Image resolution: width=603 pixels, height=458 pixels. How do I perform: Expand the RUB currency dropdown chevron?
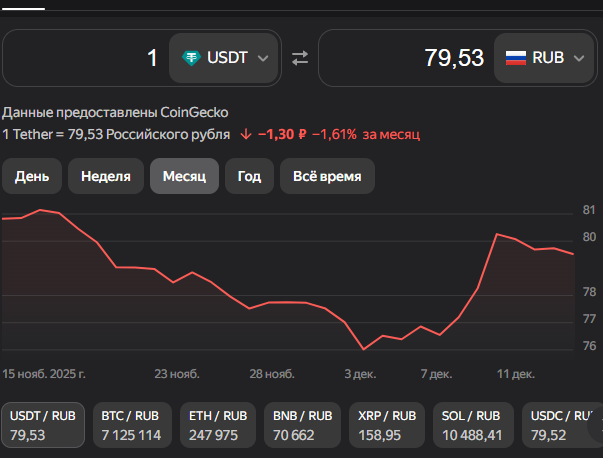point(579,58)
